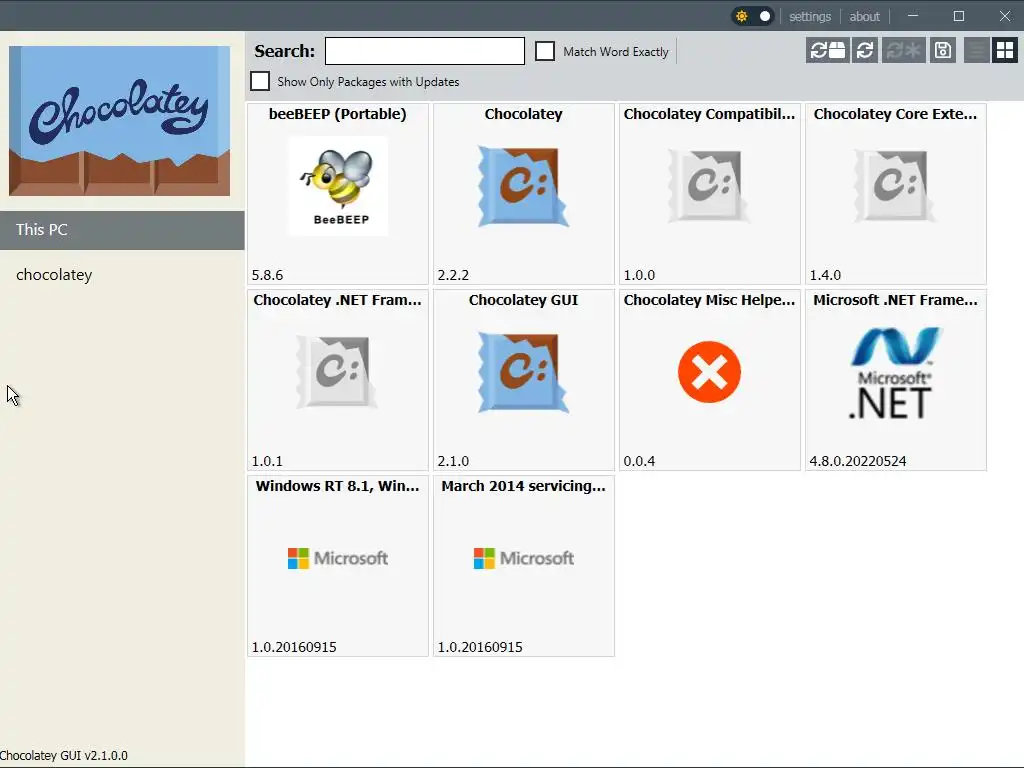Switch to tile grid view layout
This screenshot has height=768, width=1024.
[1005, 50]
